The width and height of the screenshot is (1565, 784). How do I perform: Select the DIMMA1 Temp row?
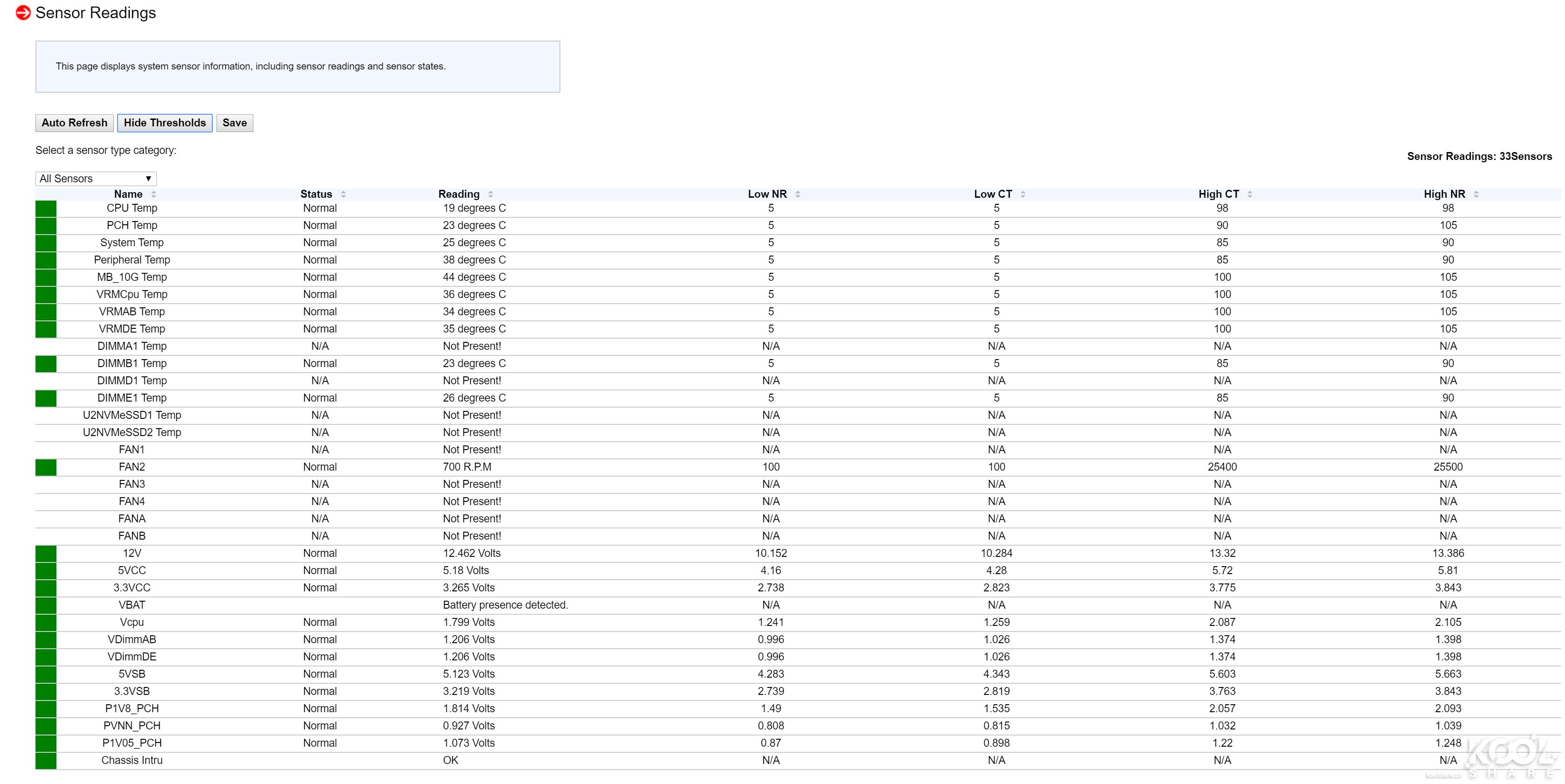132,346
